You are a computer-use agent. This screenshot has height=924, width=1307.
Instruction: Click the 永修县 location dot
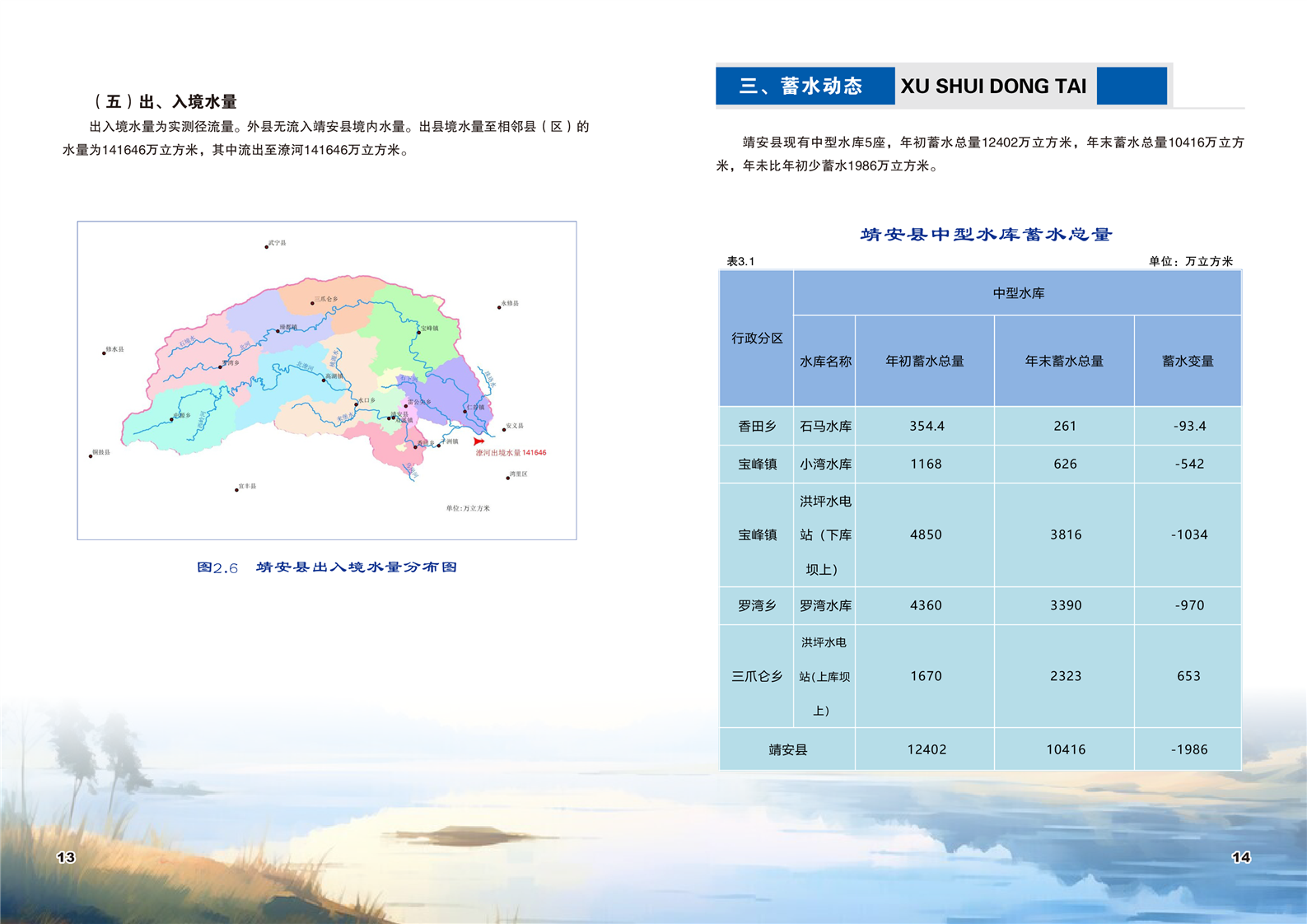pos(499,307)
